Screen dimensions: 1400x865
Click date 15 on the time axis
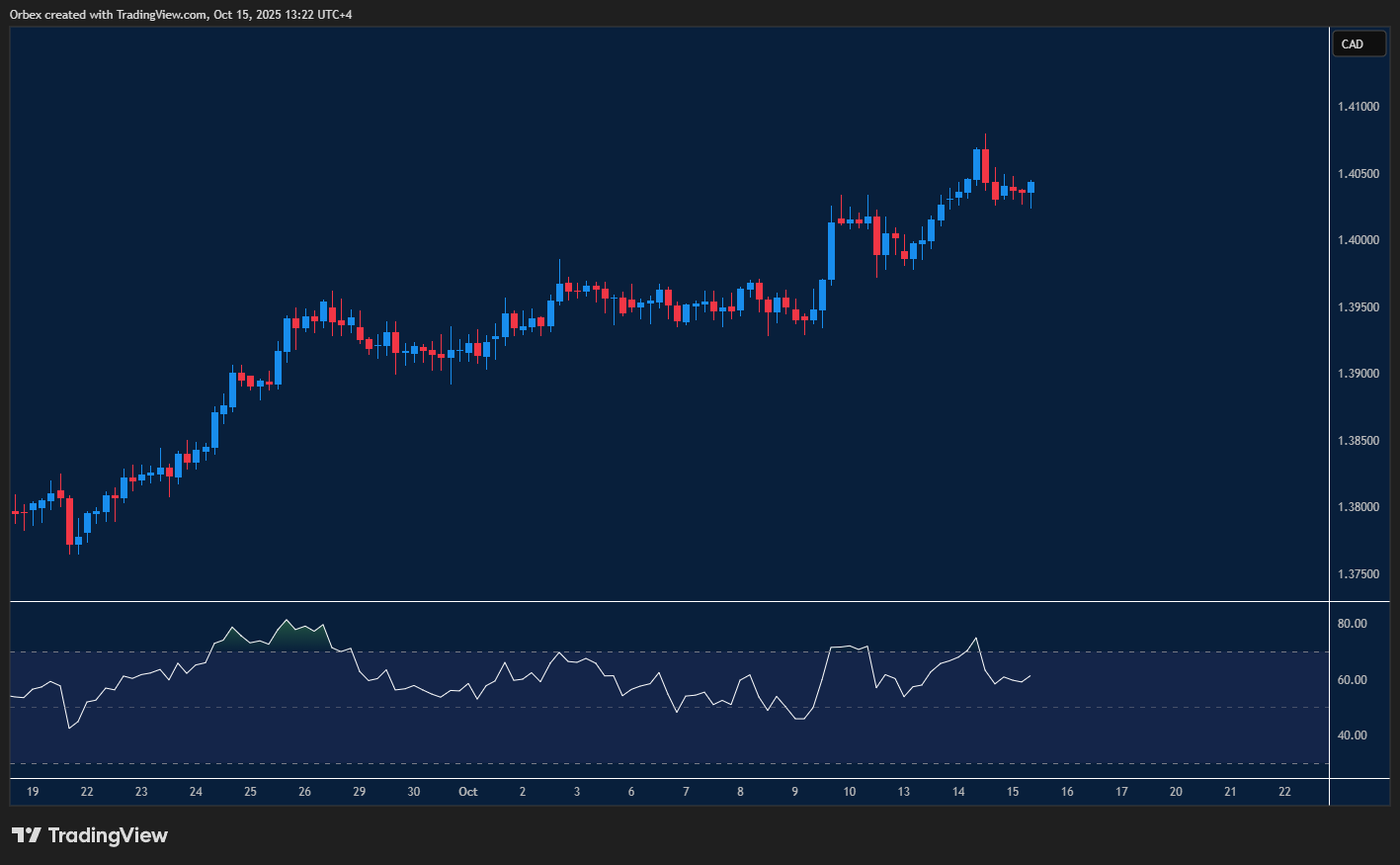coord(1013,792)
